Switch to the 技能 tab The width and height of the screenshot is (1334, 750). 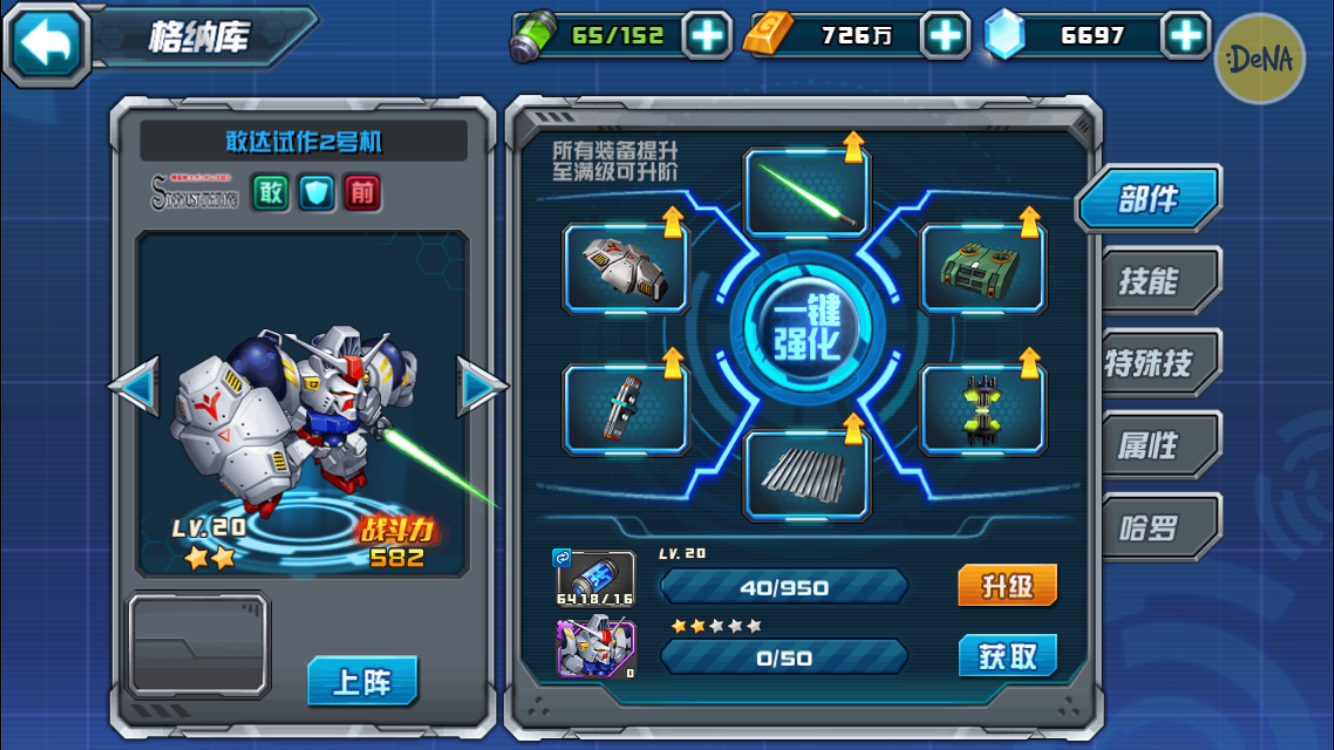pyautogui.click(x=1150, y=282)
